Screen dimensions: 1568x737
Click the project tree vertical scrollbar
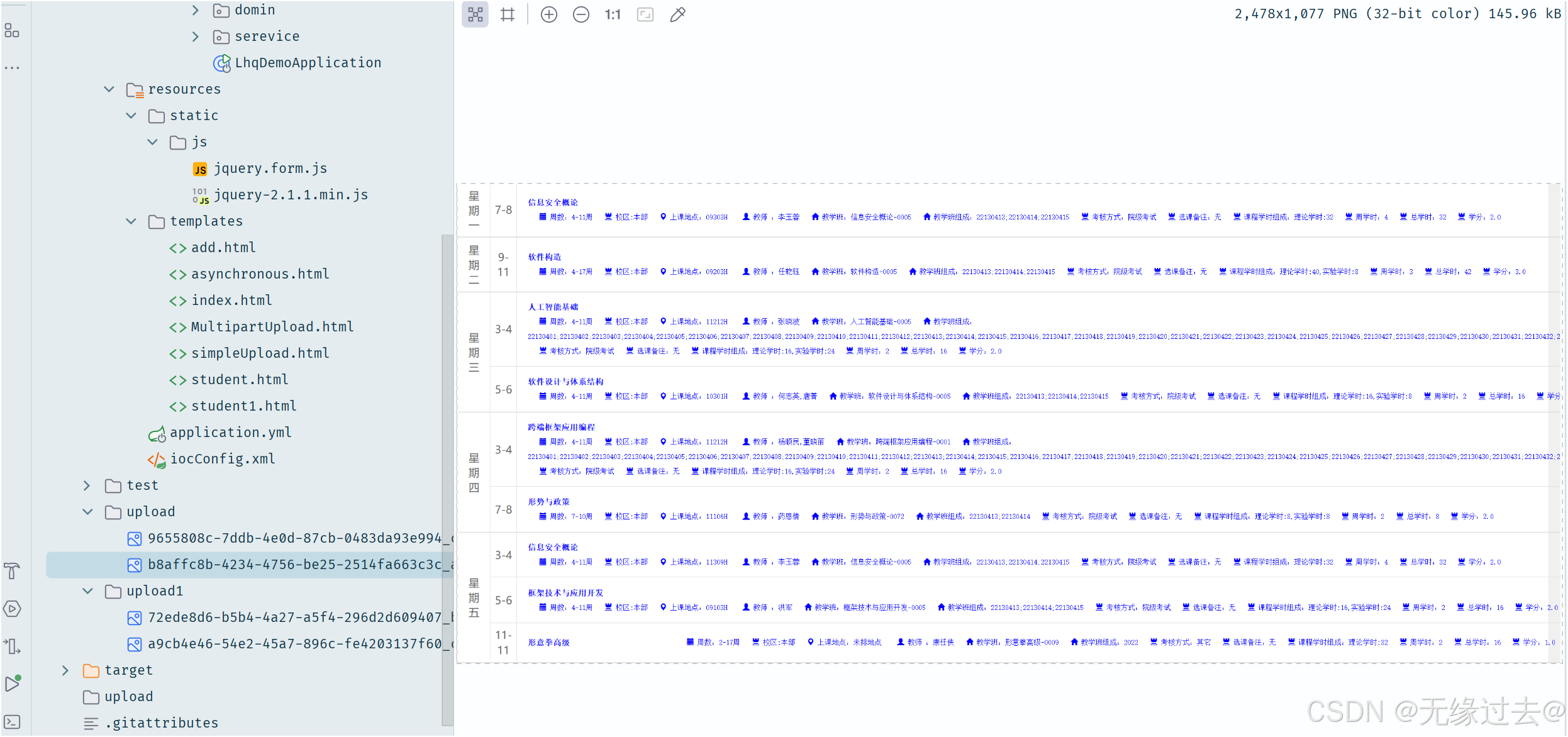tap(447, 478)
